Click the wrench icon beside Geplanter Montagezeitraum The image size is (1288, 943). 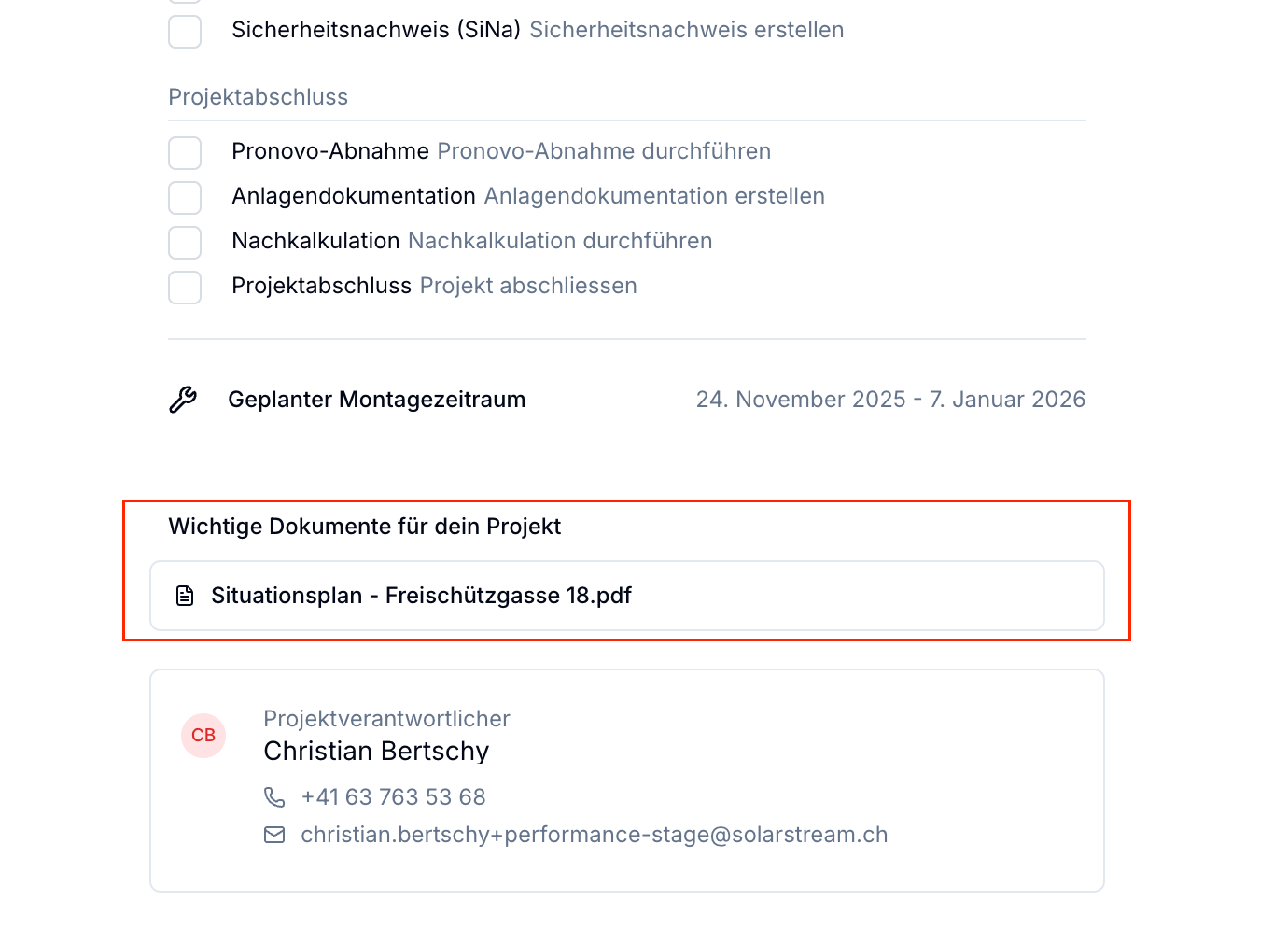coord(183,400)
